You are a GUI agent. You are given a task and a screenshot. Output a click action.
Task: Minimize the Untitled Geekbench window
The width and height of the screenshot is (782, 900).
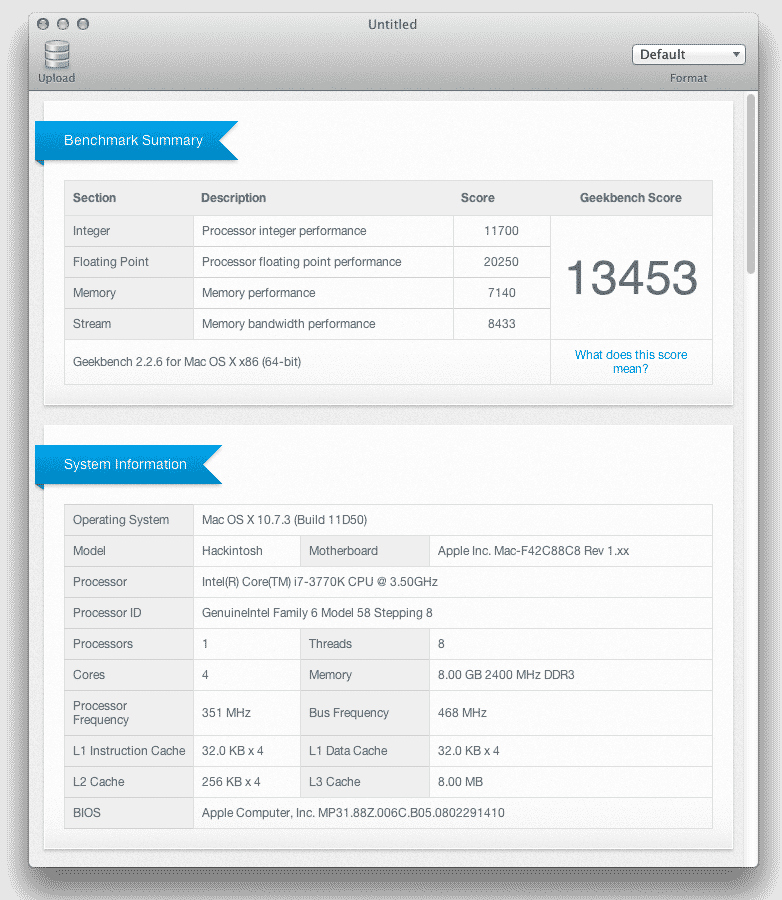click(63, 24)
